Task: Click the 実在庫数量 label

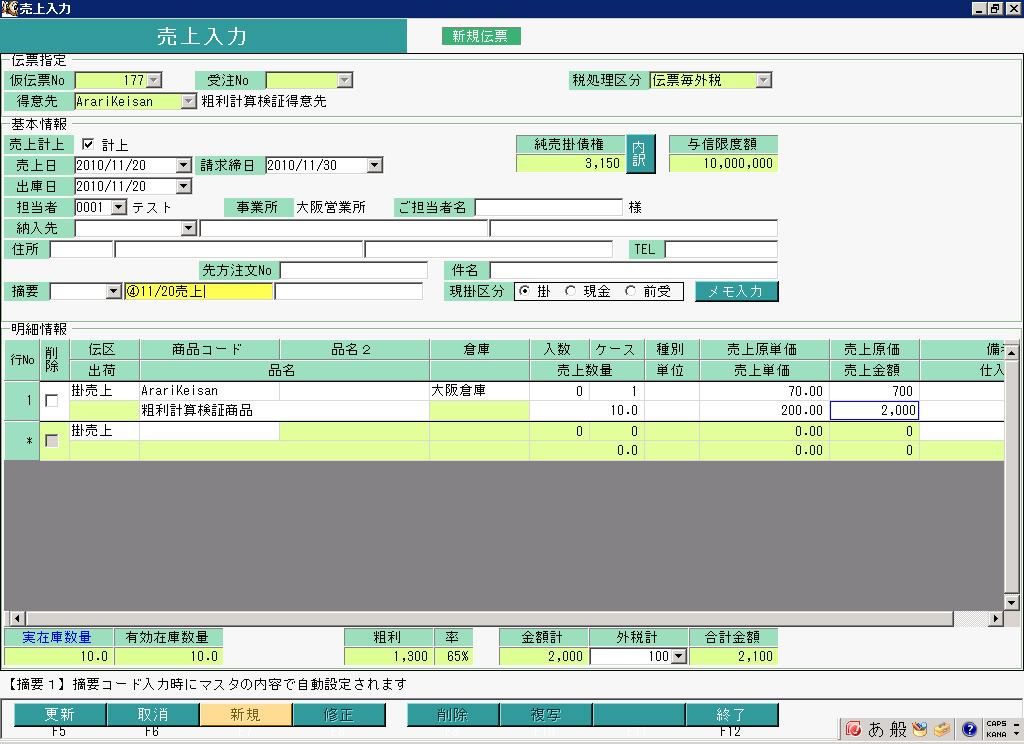Action: [57, 637]
